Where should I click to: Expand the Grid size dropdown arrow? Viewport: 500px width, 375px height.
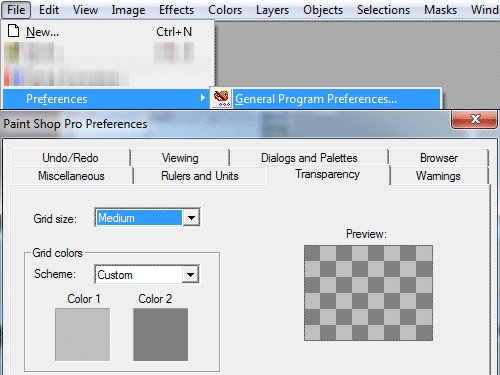191,218
